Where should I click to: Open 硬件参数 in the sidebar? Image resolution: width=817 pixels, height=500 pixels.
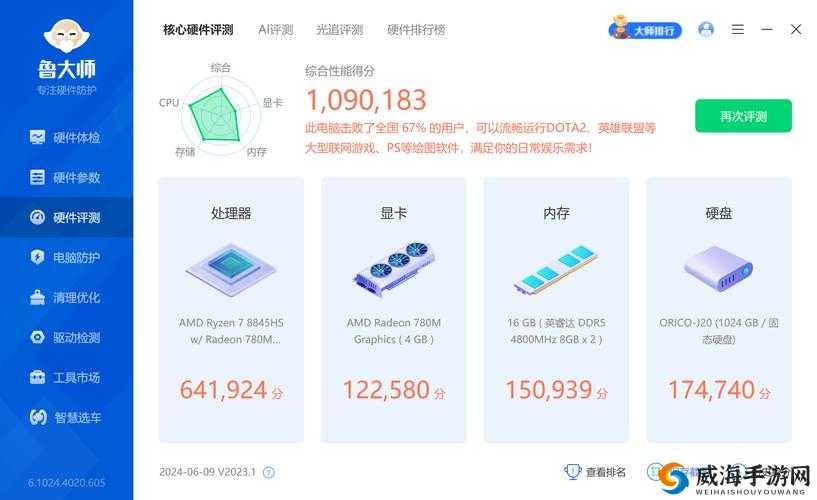(65, 178)
